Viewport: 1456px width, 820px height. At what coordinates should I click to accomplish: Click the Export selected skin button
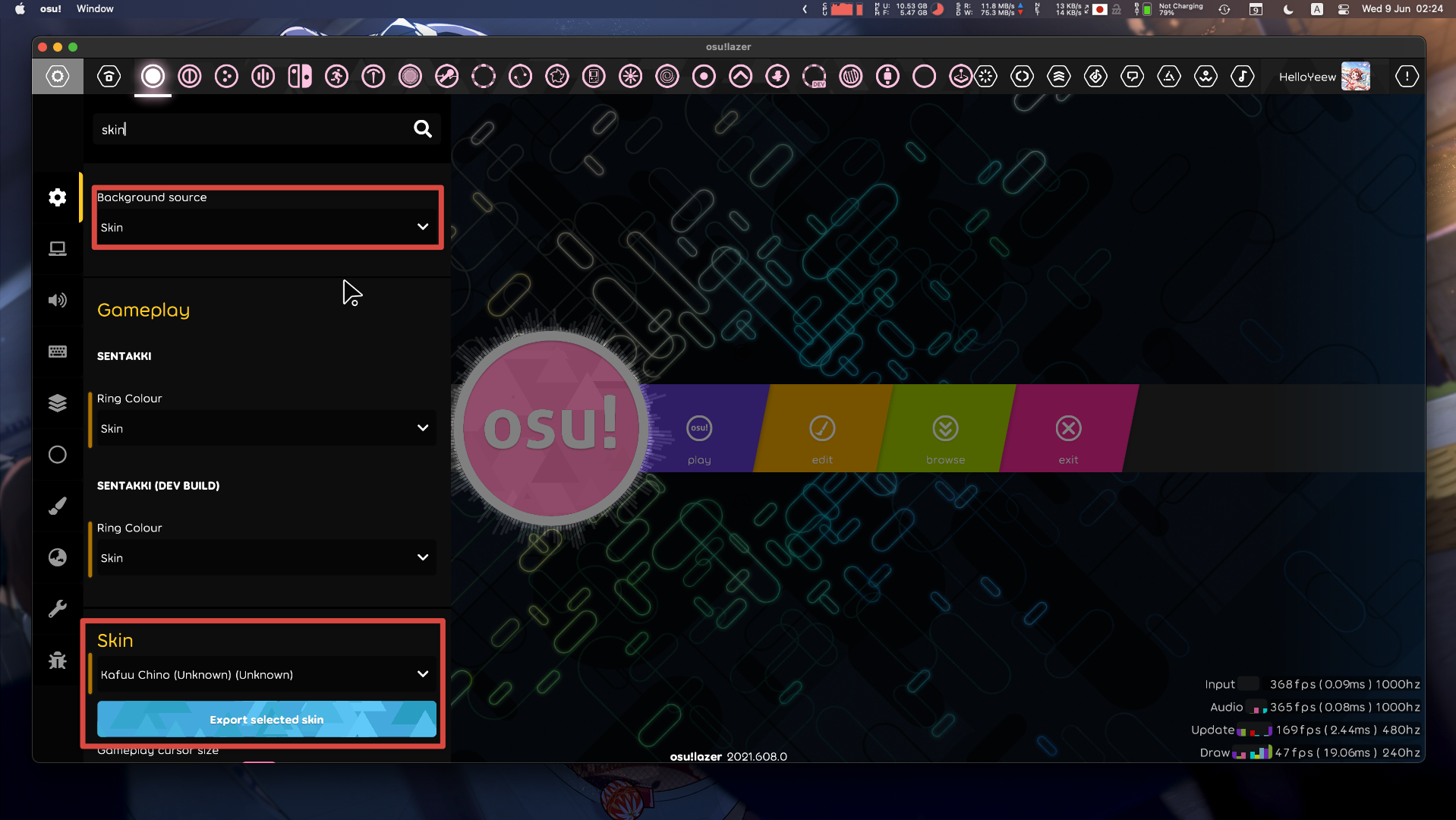266,719
